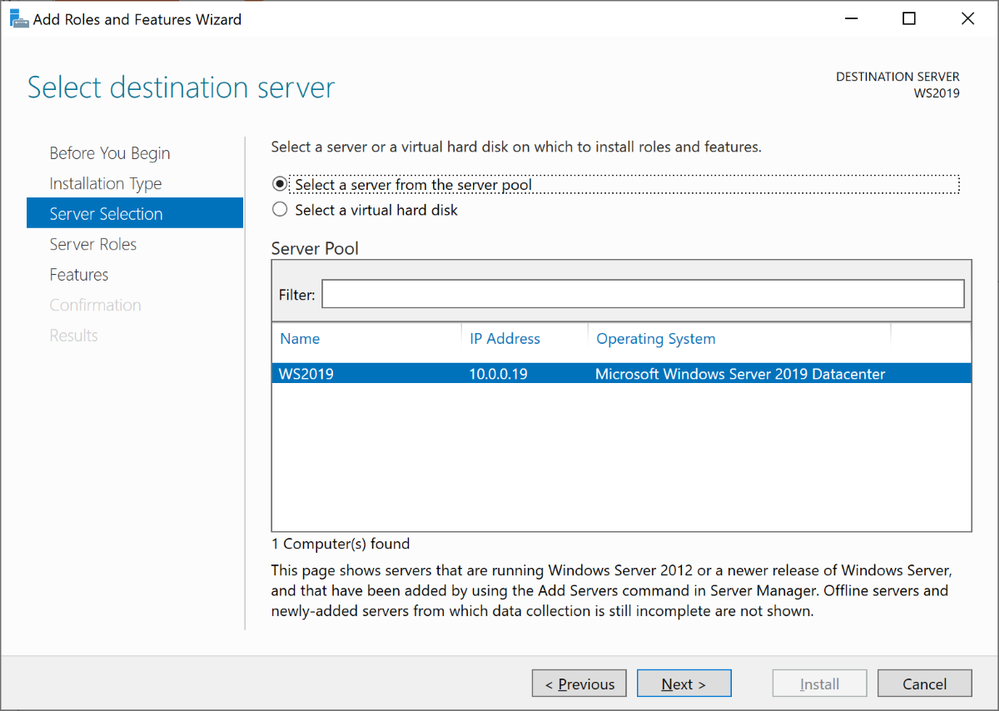
Task: Open the Features step
Action: point(78,274)
